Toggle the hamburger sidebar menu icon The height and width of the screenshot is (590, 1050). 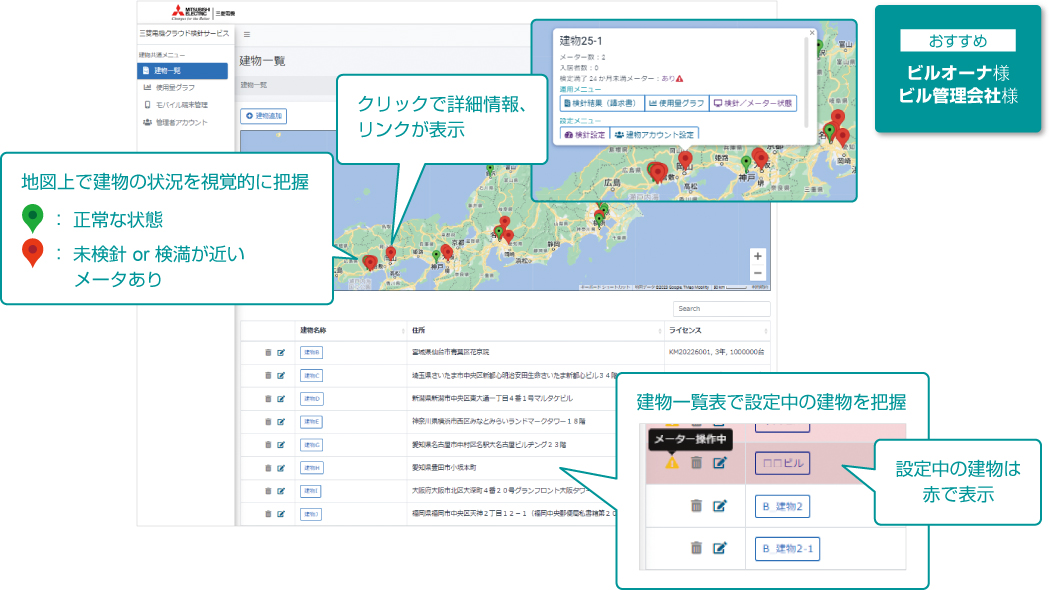pos(247,34)
